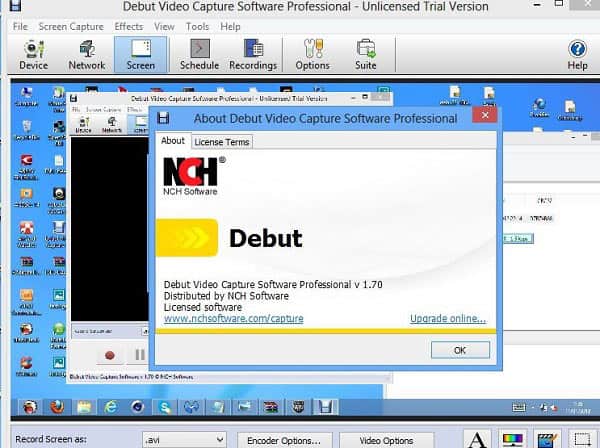This screenshot has height=448, width=600.
Task: Click OK in the About dialog
Action: [460, 350]
